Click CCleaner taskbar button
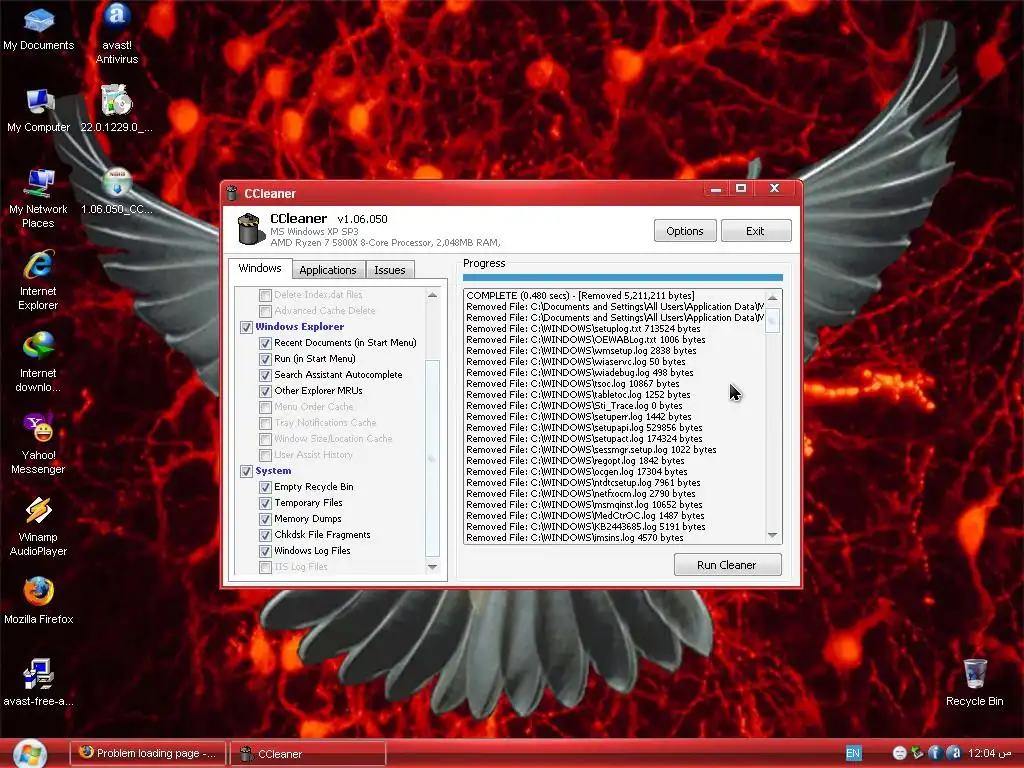Viewport: 1024px width, 768px height. [308, 754]
